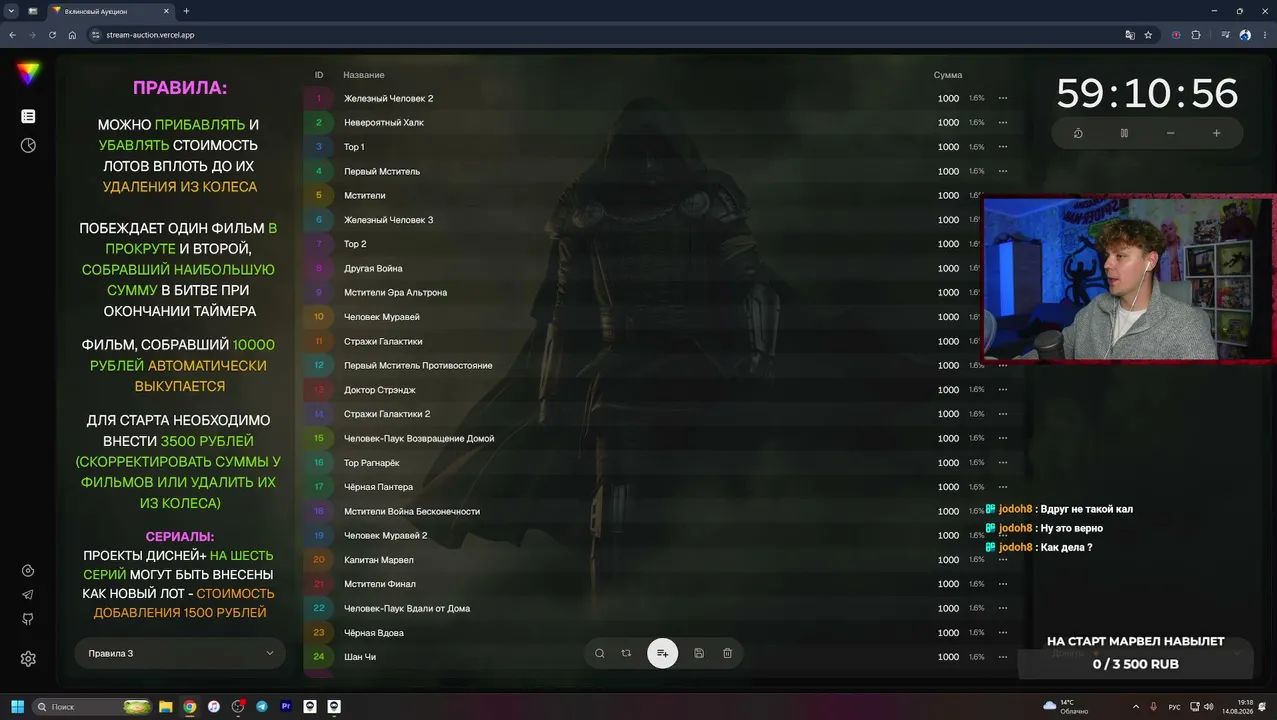Select the lot Чёрная Вдова
The height and width of the screenshot is (720, 1277).
point(374,633)
